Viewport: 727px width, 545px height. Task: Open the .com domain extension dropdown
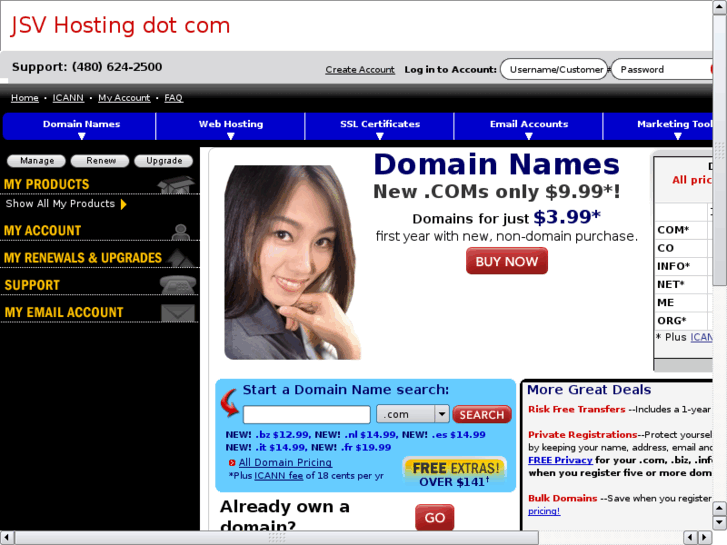point(413,414)
